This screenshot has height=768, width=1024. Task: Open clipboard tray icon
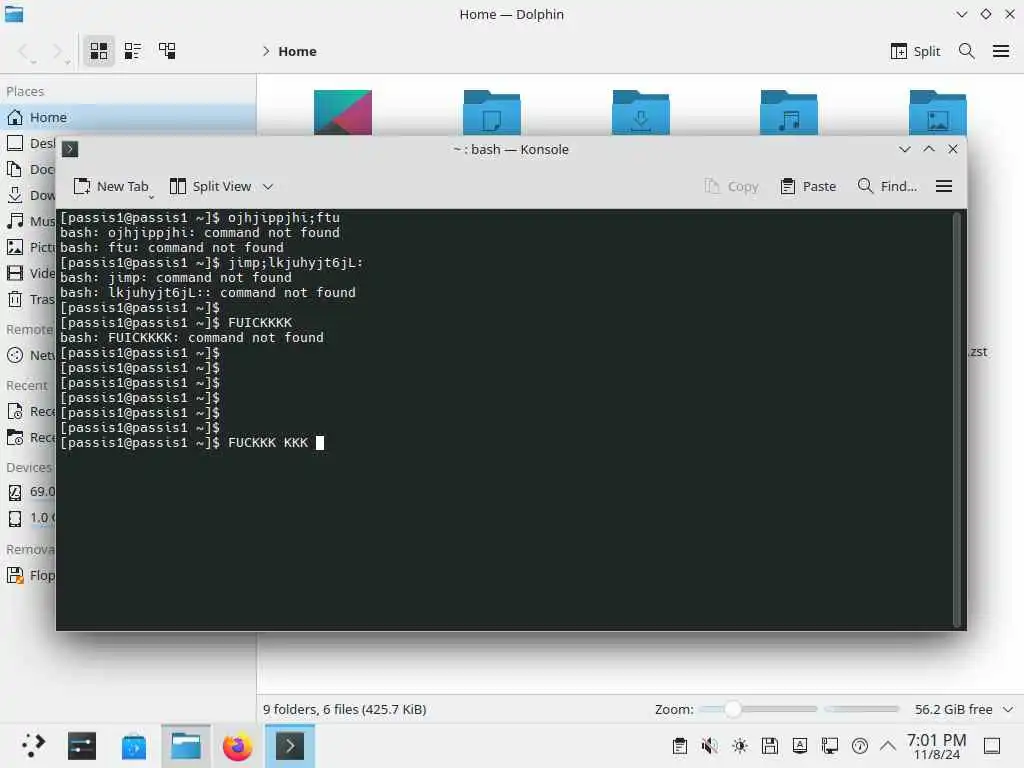coord(680,746)
